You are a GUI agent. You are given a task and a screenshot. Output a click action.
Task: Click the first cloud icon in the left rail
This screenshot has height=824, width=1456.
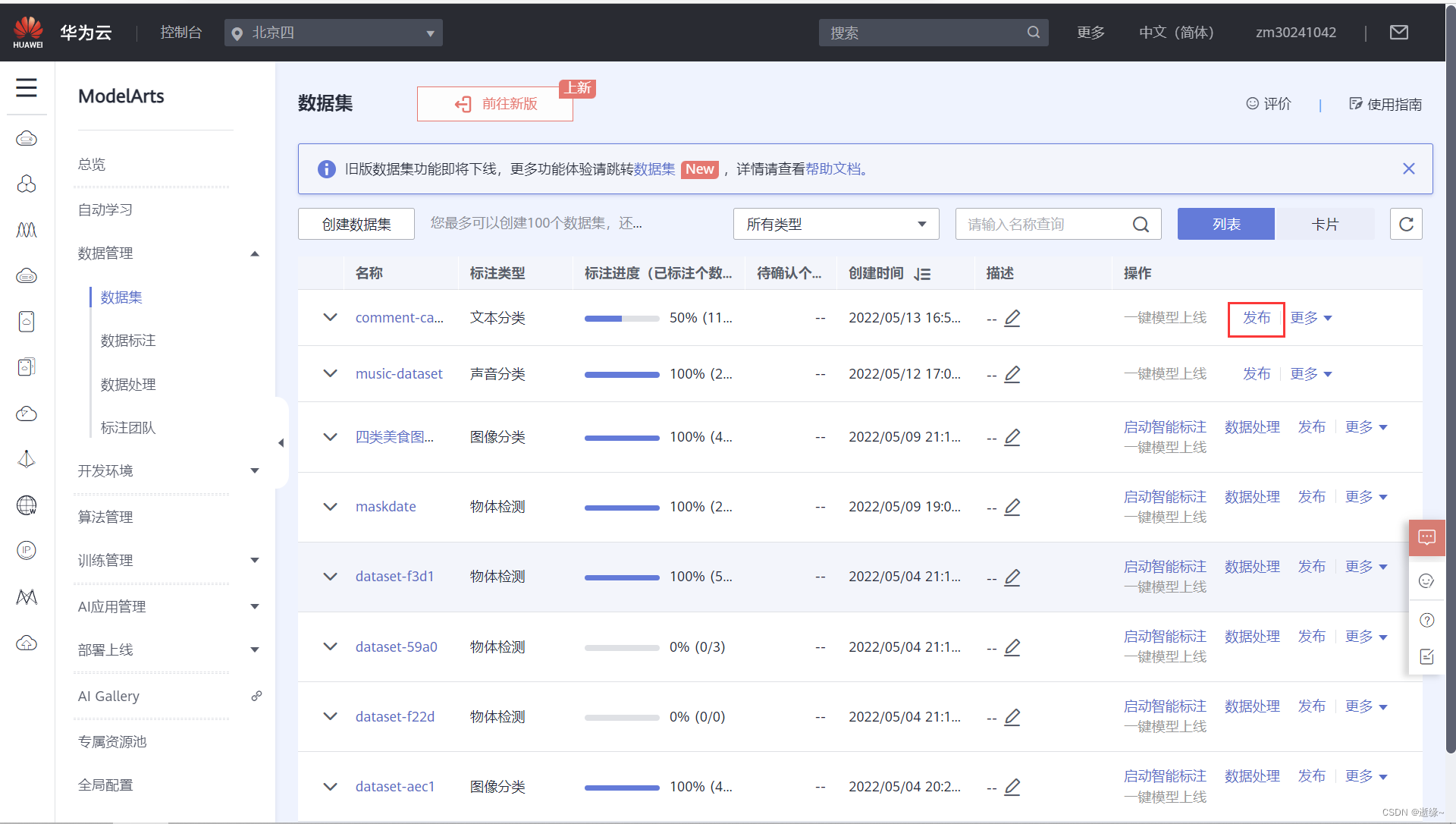click(27, 138)
